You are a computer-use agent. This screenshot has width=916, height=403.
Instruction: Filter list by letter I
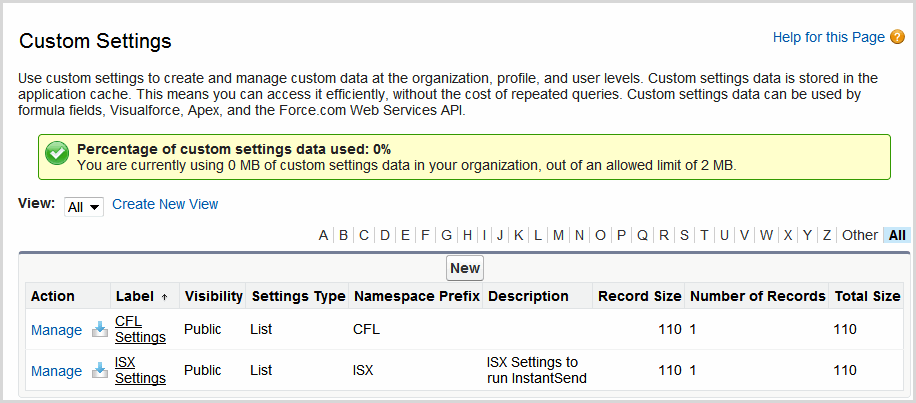click(484, 235)
